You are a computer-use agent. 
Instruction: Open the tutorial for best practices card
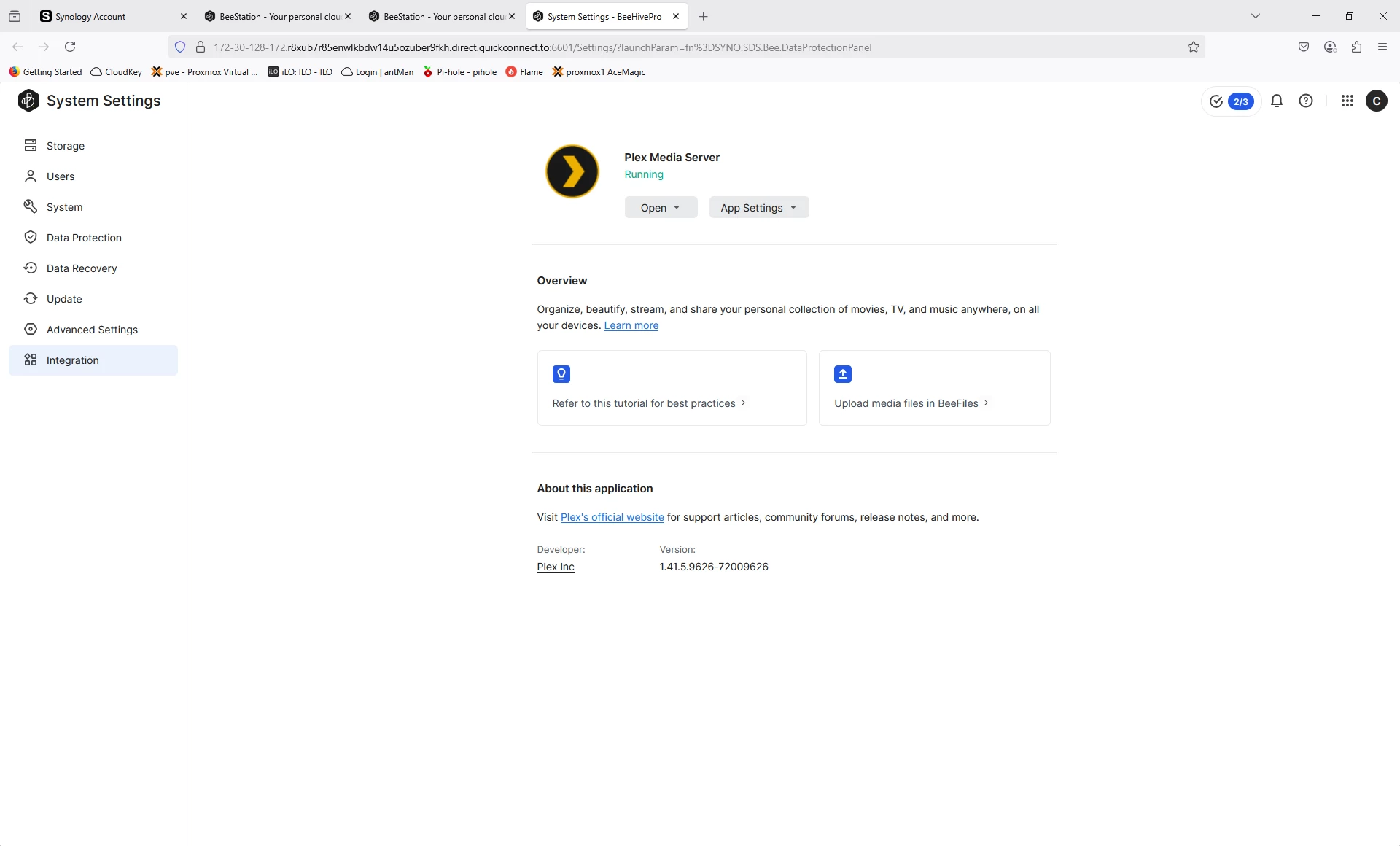pos(672,388)
